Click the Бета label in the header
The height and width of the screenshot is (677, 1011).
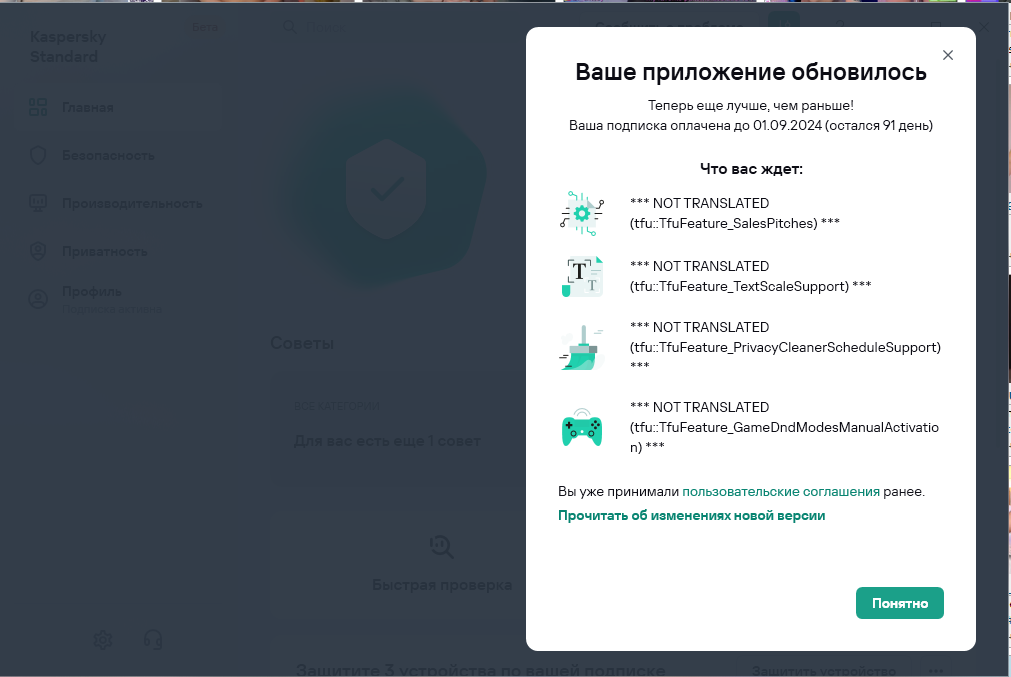coord(204,27)
